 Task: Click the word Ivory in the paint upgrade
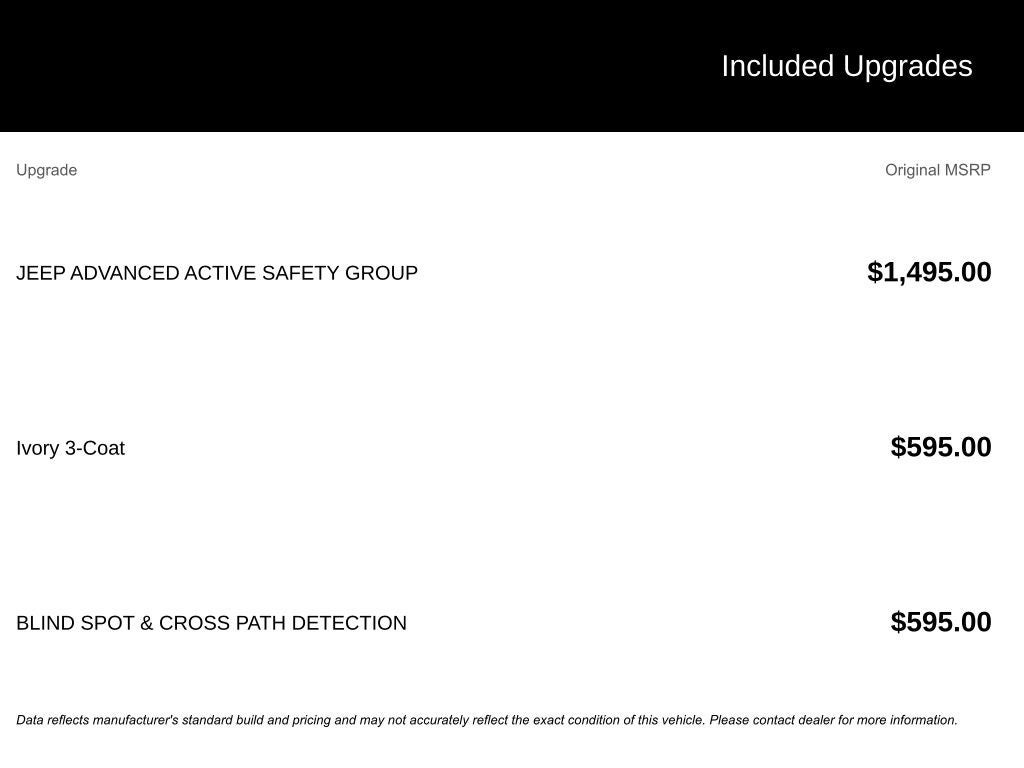pyautogui.click(x=38, y=448)
